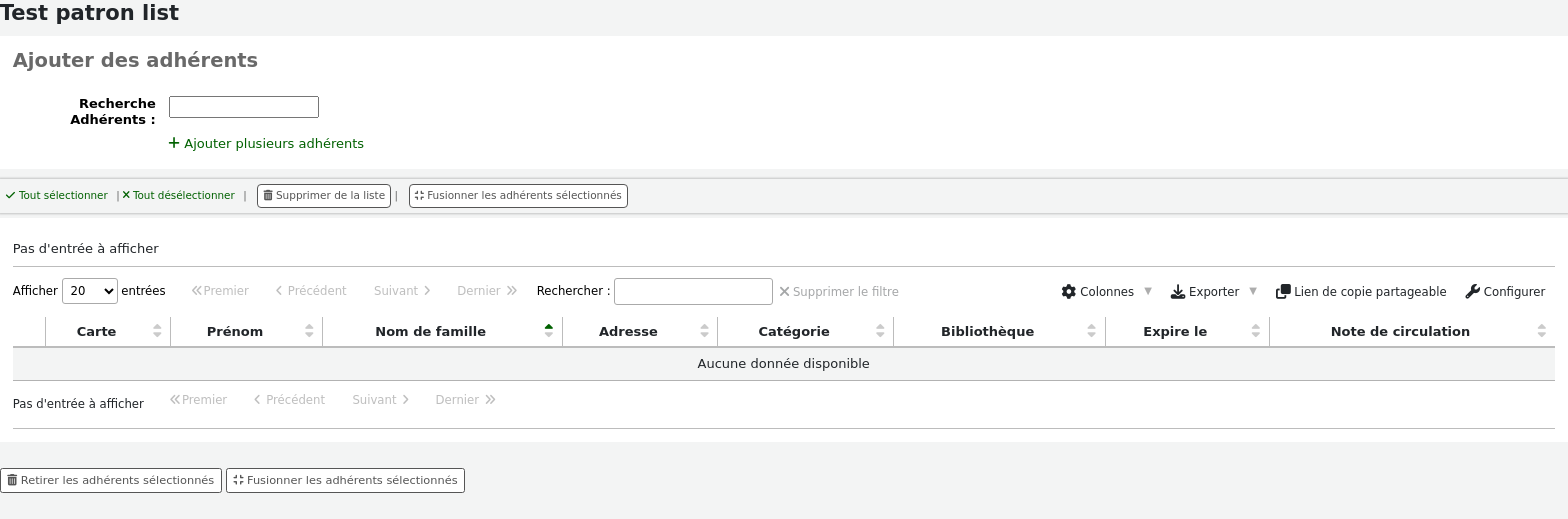Click the Rechercher table filter field
This screenshot has width=1568, height=519.
[x=693, y=291]
